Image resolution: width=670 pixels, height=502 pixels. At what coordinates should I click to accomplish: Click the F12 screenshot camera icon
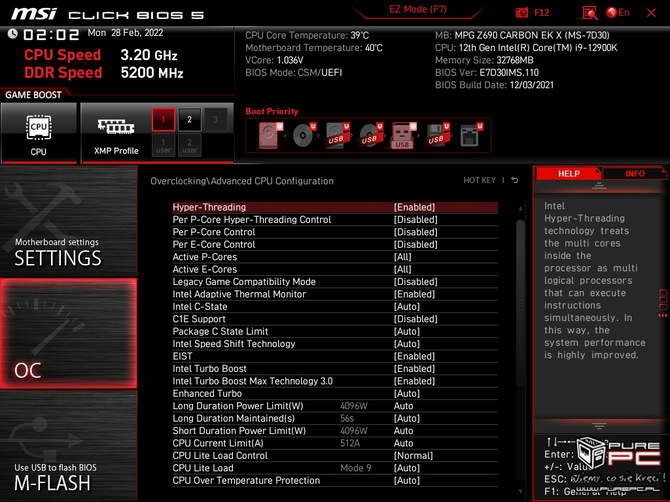pyautogui.click(x=522, y=13)
